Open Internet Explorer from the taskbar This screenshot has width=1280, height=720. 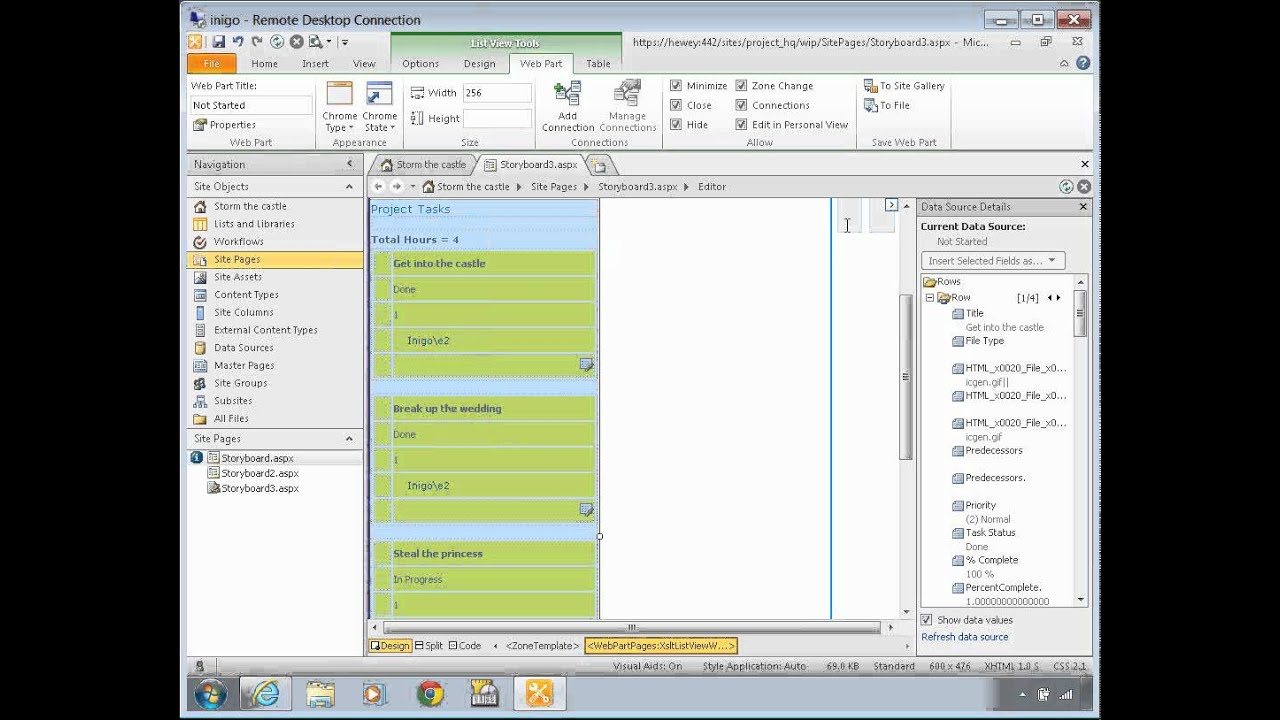tap(265, 693)
